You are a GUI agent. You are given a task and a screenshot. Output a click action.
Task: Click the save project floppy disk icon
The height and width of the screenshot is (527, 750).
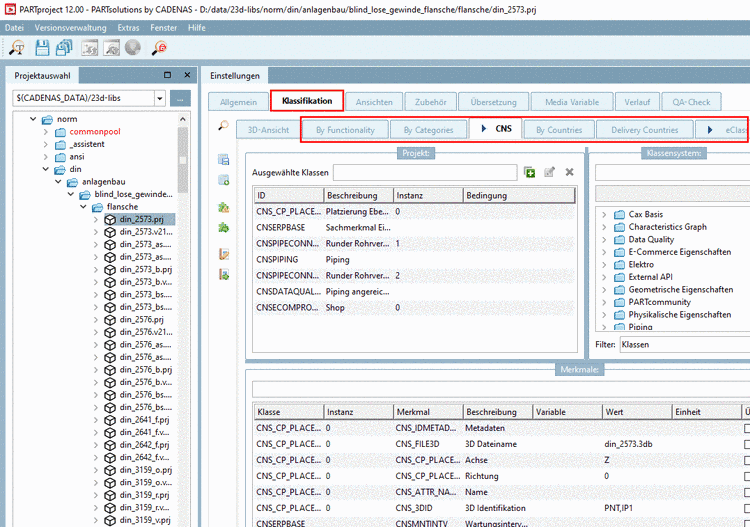42,48
